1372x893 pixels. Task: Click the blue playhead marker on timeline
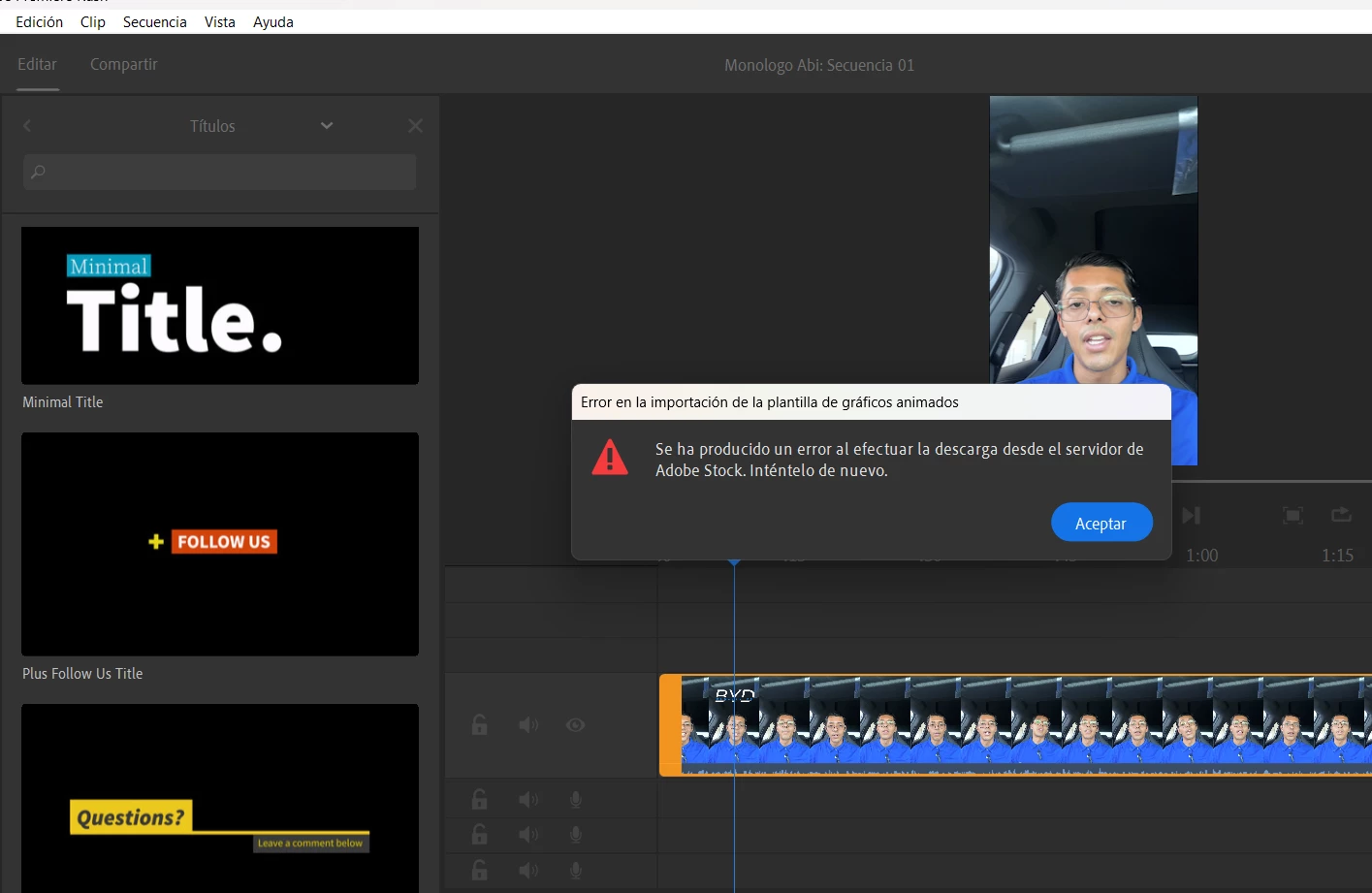coord(734,562)
